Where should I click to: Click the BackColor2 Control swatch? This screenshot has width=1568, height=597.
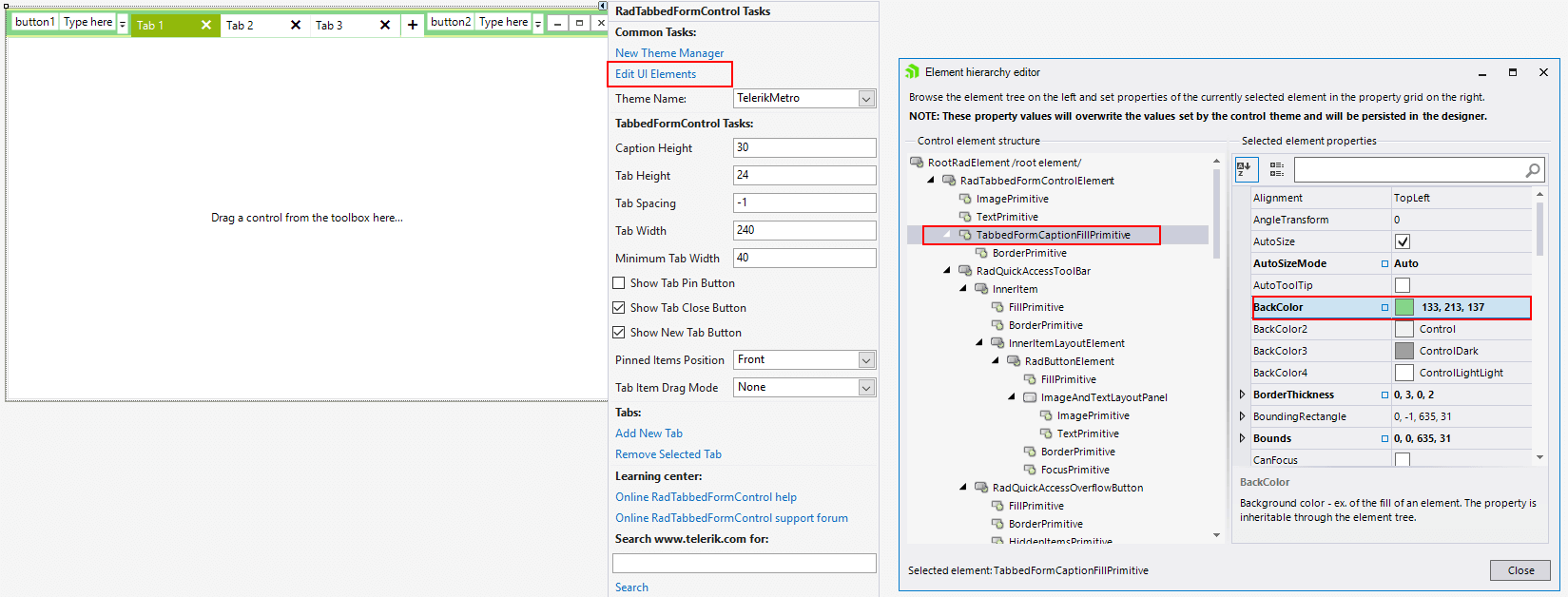coord(1404,329)
